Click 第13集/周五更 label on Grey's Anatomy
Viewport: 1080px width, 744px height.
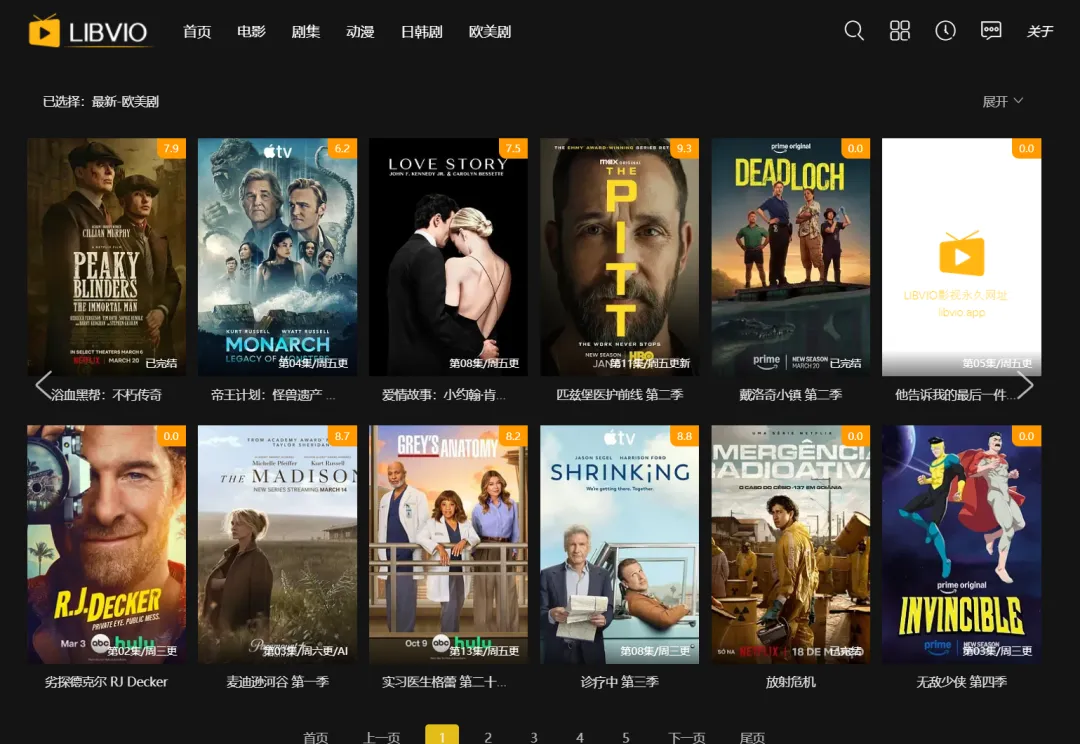484,650
